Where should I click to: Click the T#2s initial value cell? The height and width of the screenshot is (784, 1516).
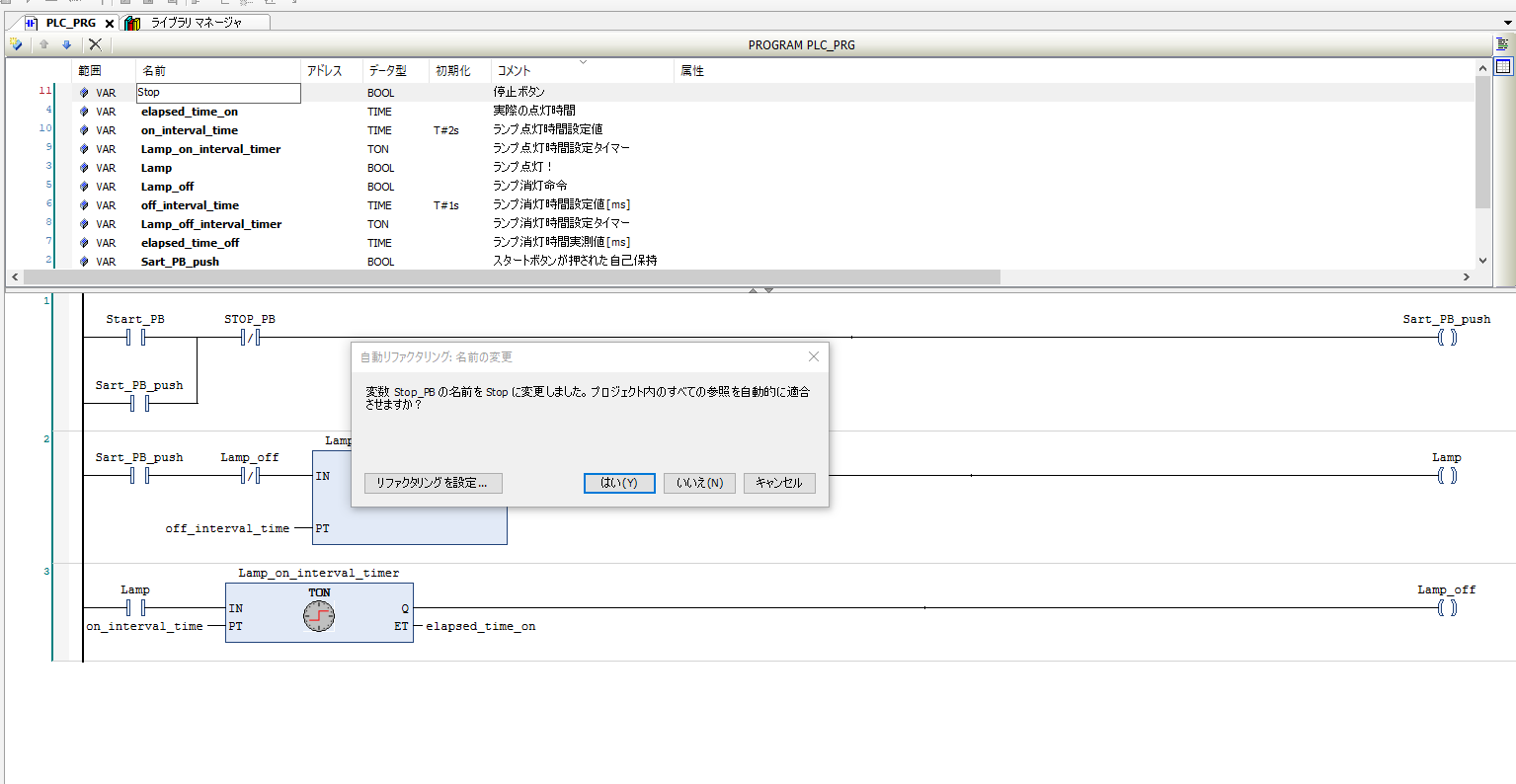(x=446, y=130)
